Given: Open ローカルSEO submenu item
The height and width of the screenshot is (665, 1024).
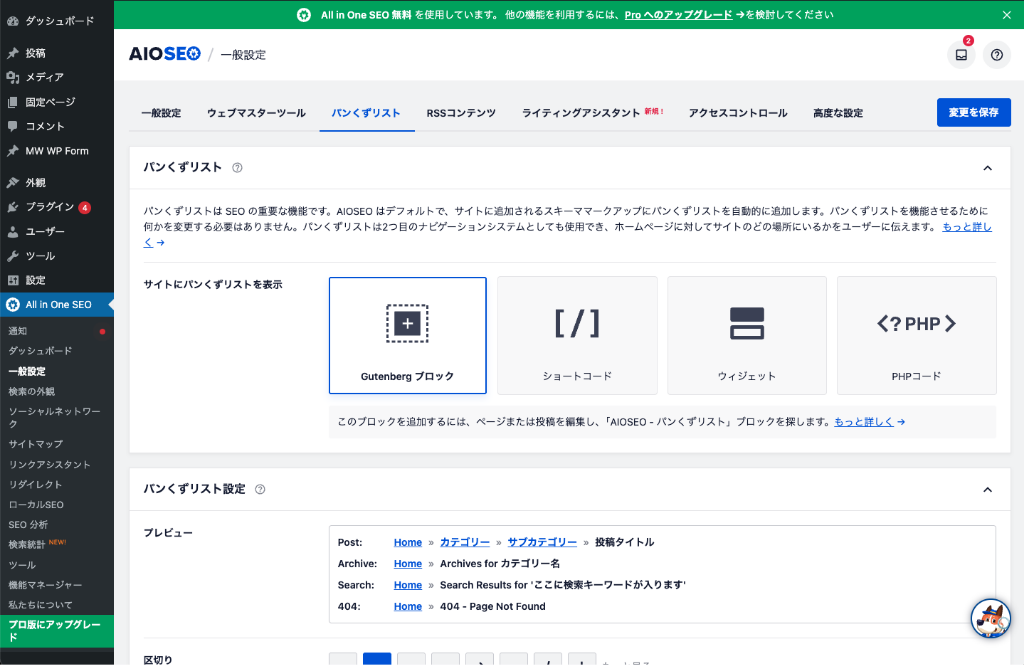Looking at the screenshot, I should [57, 505].
